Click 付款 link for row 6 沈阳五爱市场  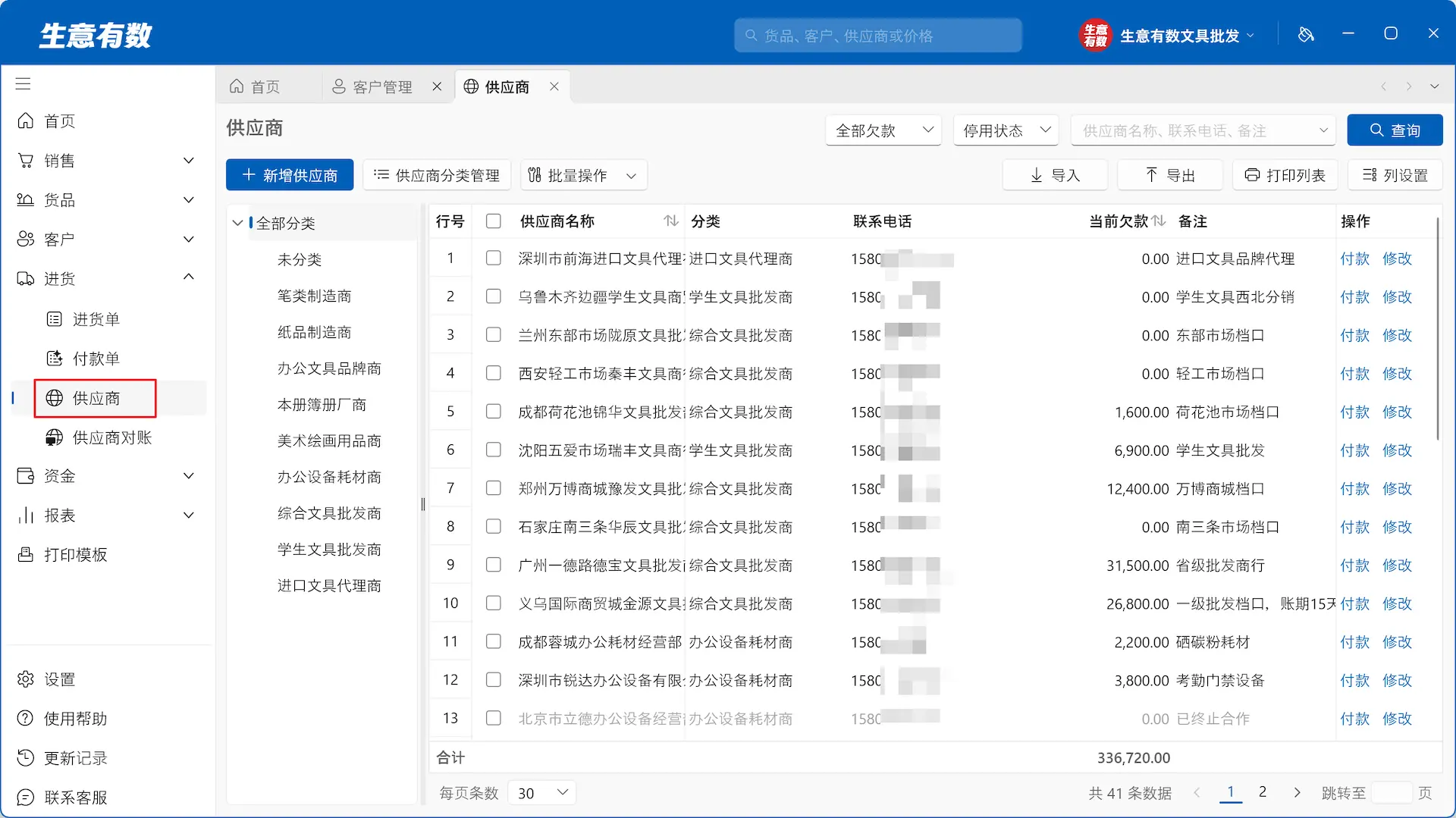coord(1354,450)
